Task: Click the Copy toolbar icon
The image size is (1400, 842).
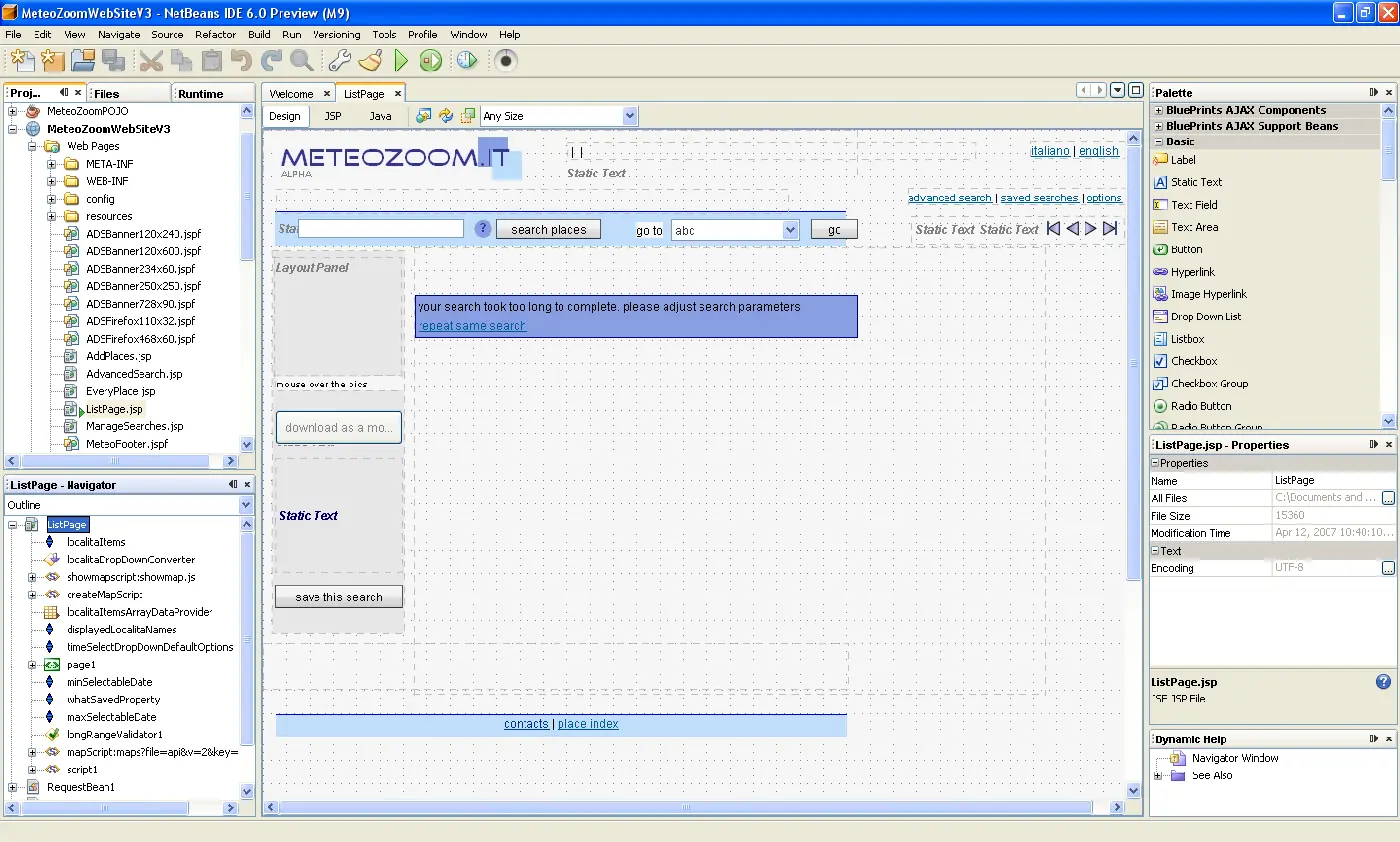Action: [x=181, y=61]
